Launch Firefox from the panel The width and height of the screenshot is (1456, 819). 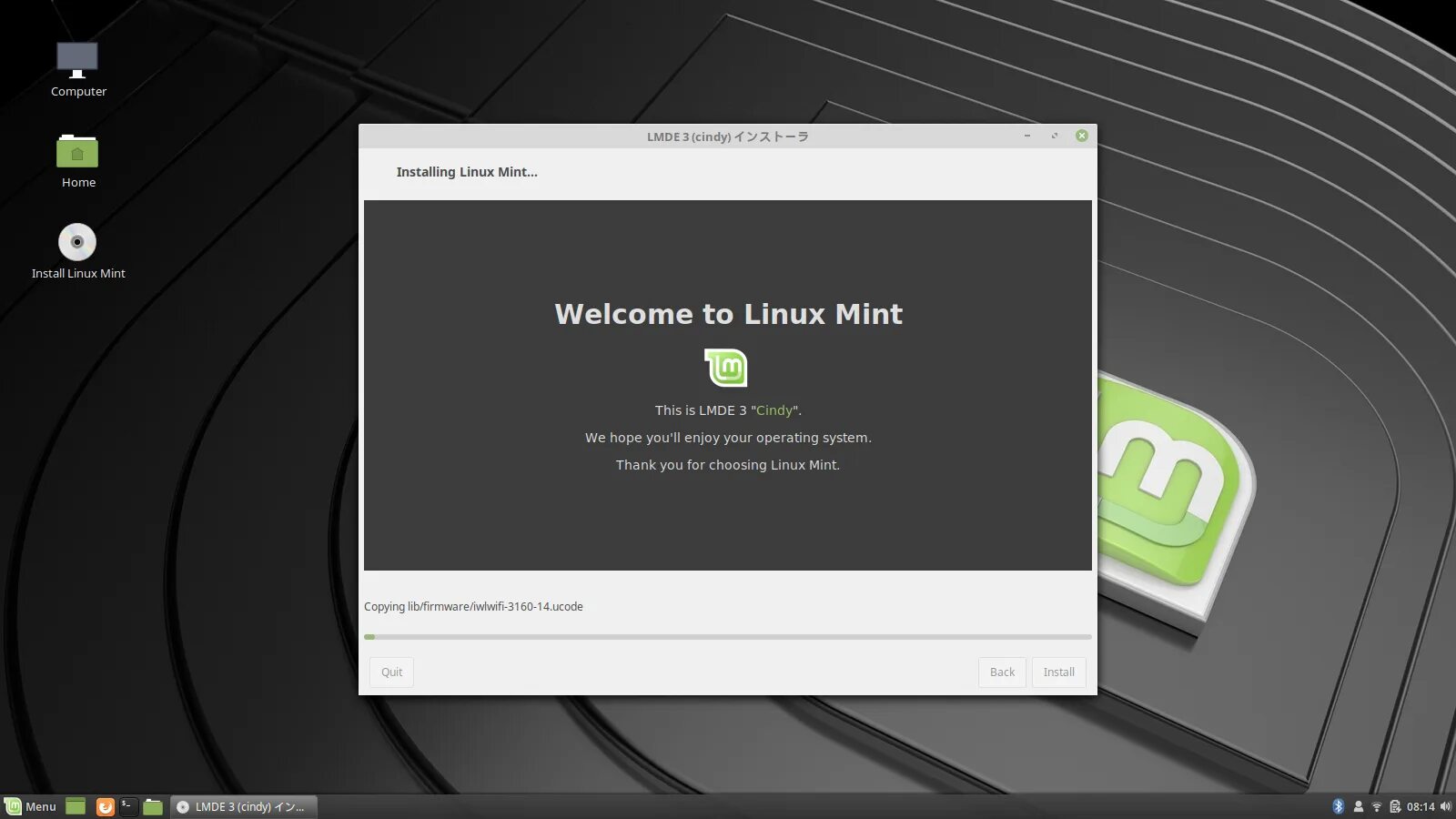(106, 806)
